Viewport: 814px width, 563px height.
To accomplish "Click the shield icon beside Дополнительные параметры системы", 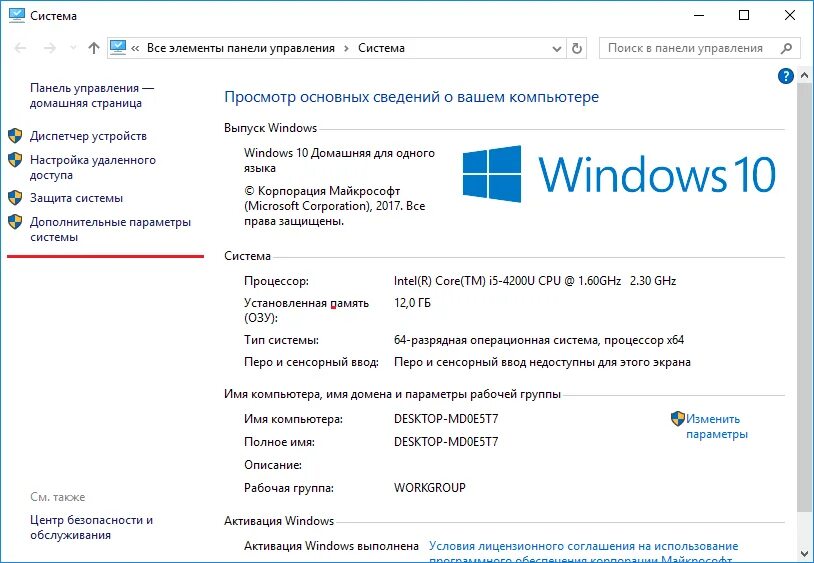I will [x=15, y=222].
